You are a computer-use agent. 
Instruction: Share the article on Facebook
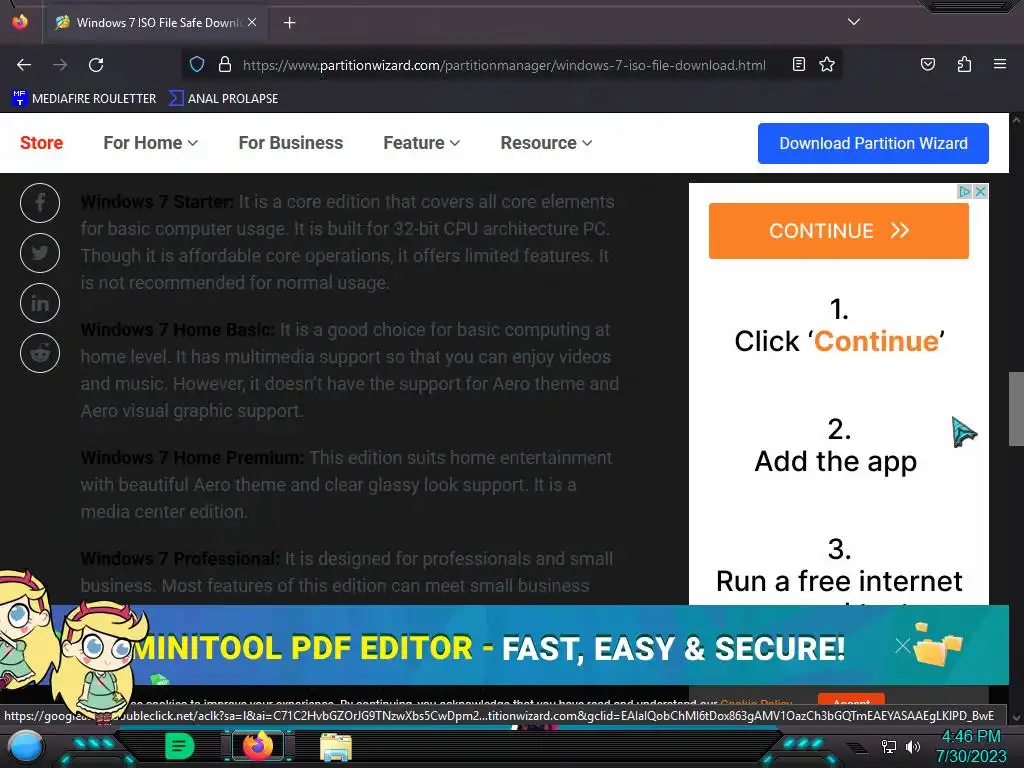click(40, 203)
